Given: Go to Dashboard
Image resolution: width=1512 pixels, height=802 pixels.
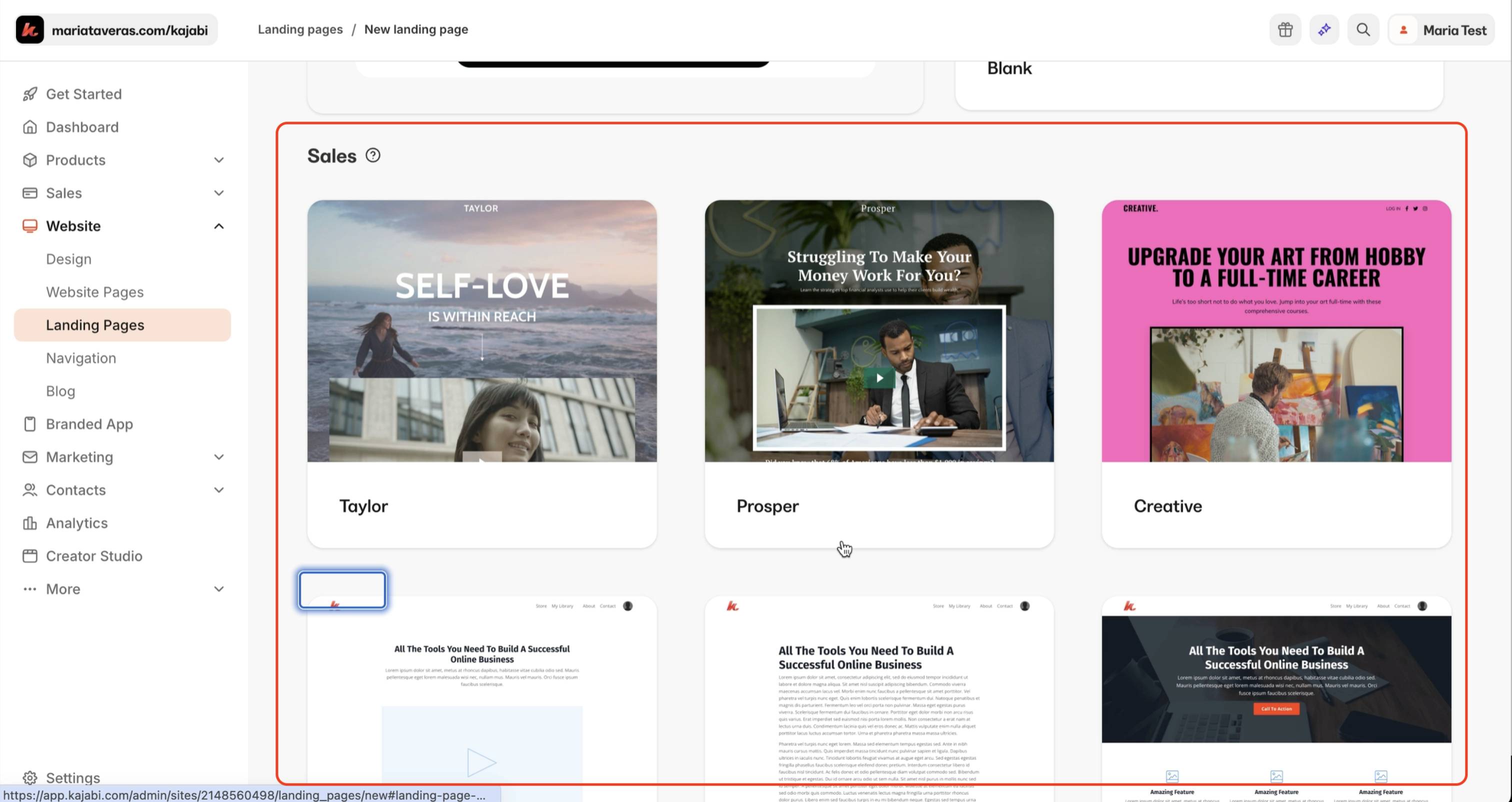Looking at the screenshot, I should (122, 127).
